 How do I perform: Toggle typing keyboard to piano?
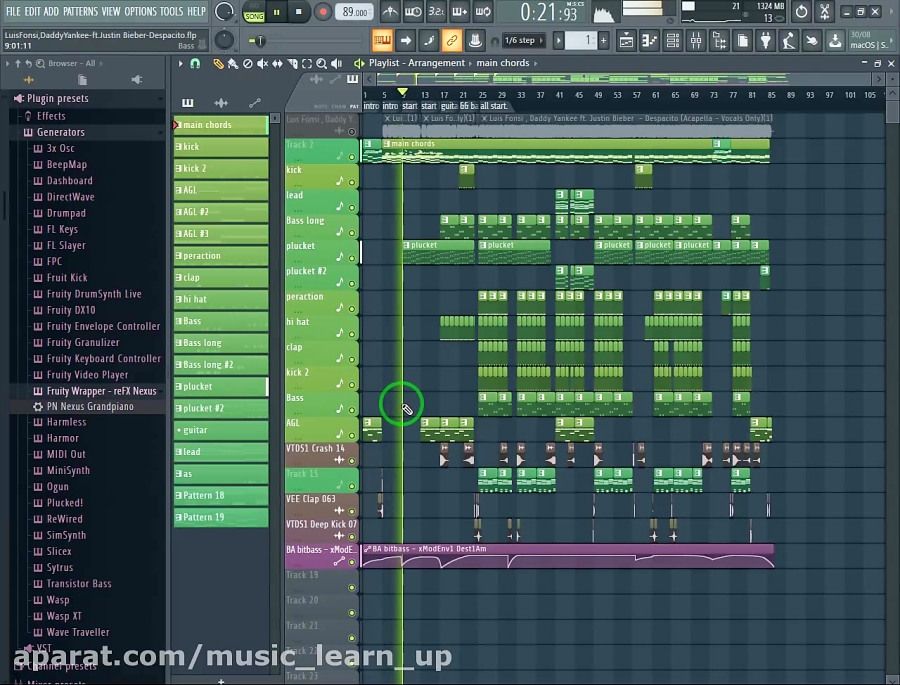(382, 40)
